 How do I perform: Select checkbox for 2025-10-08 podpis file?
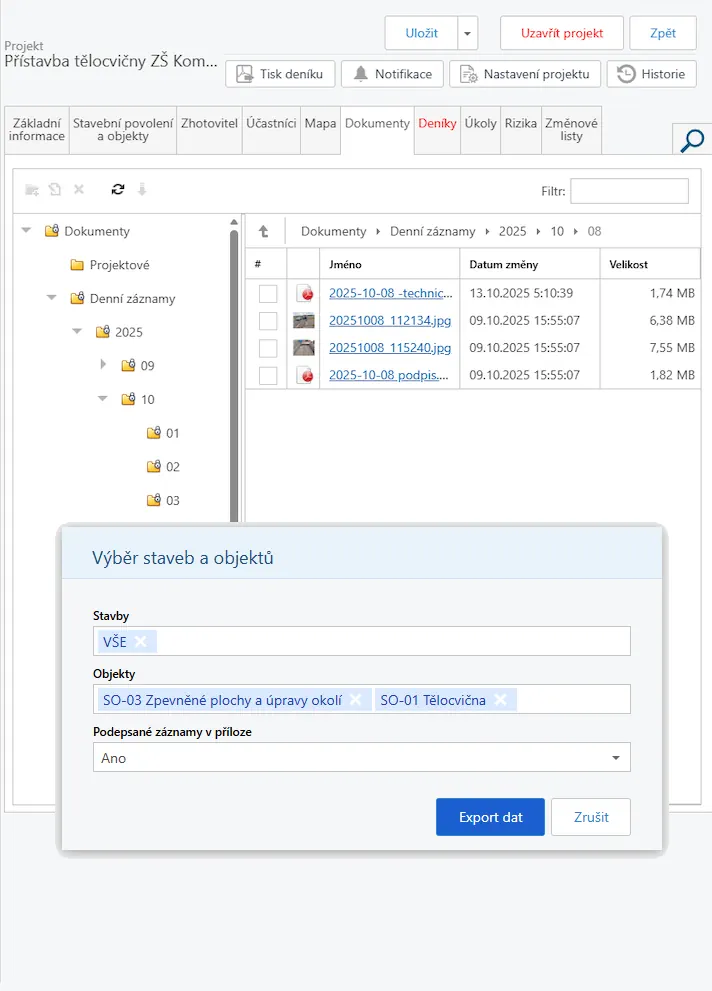[x=267, y=376]
